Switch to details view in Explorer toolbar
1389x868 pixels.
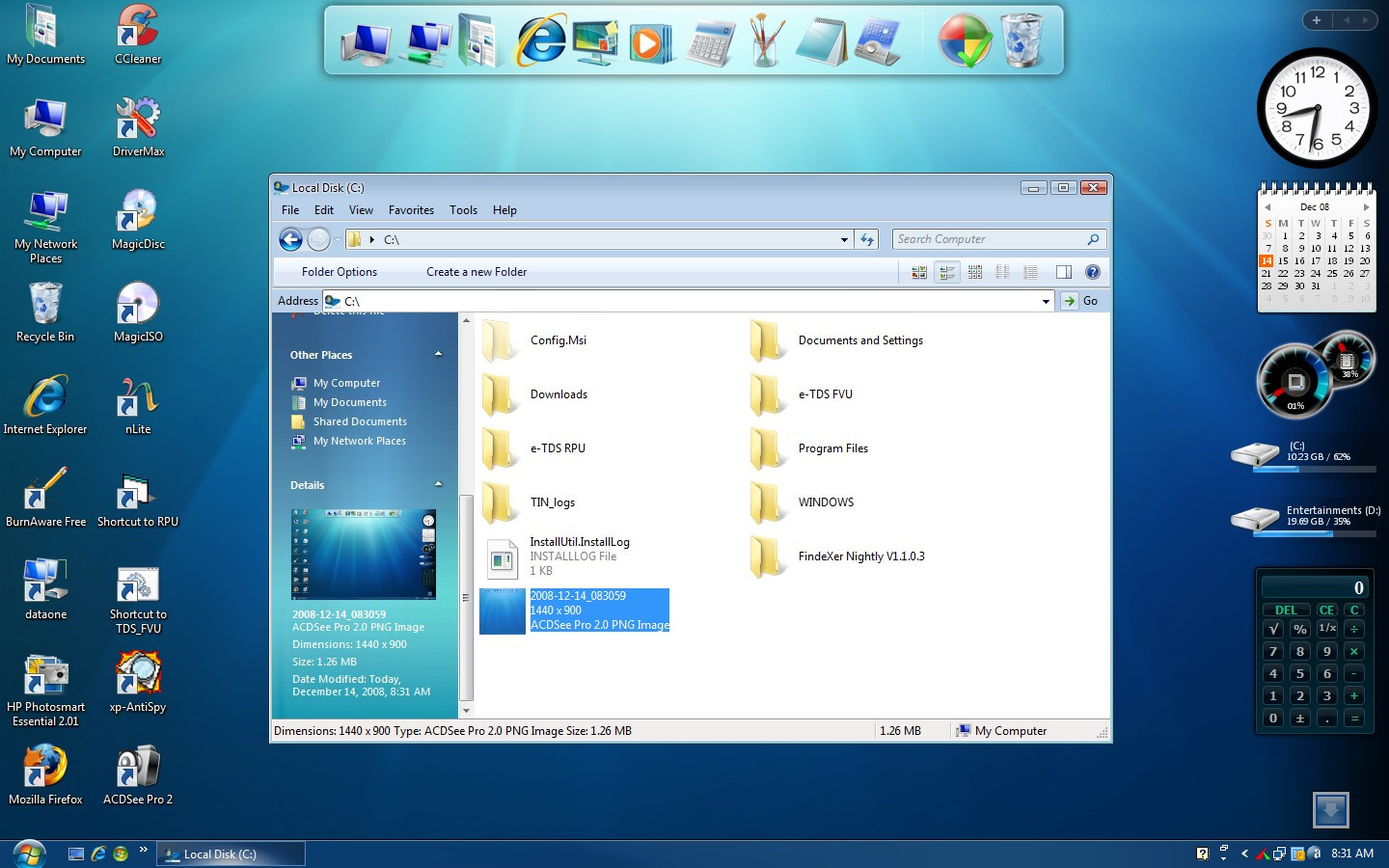pos(1031,272)
